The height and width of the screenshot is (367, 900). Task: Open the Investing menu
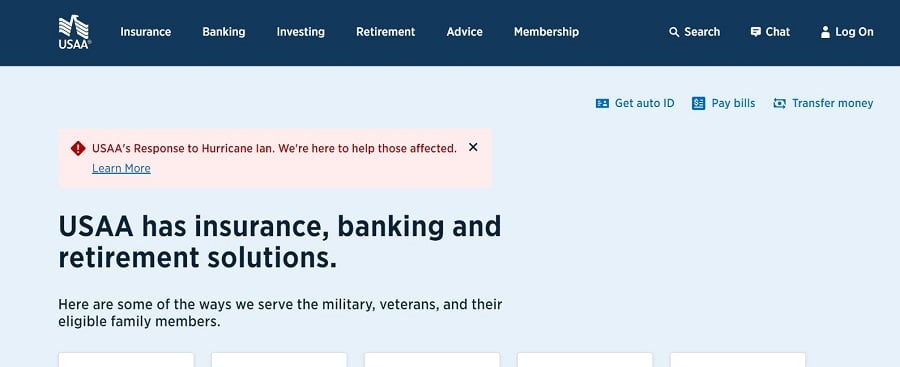point(300,32)
